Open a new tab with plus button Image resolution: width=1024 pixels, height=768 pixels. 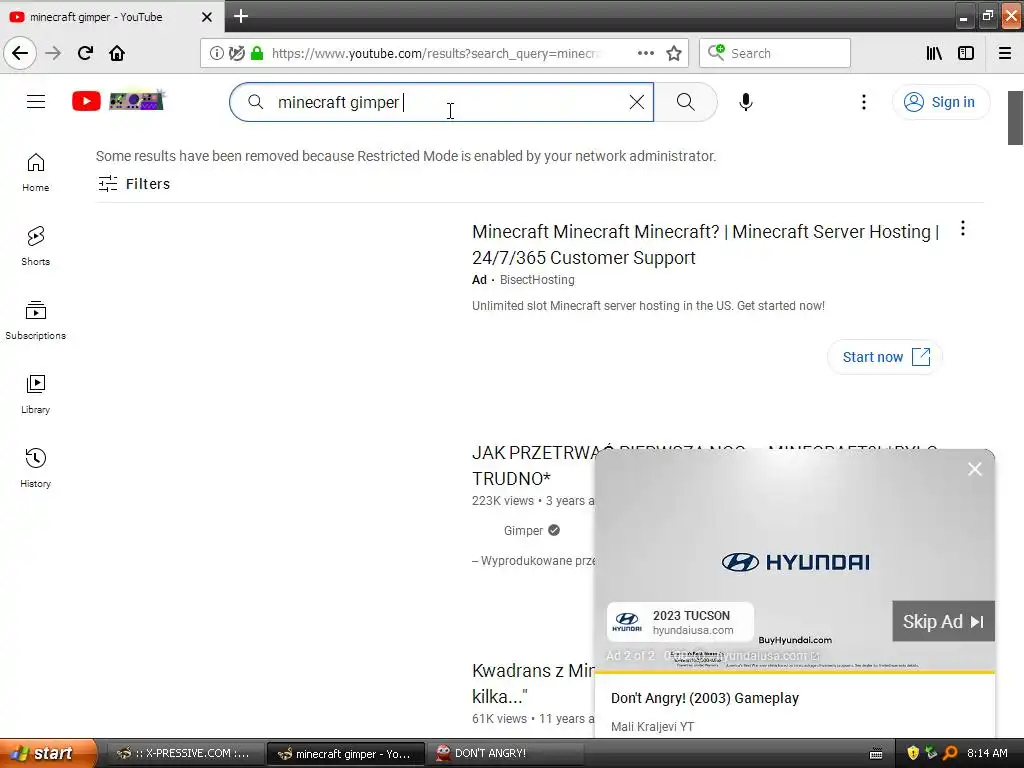click(241, 16)
